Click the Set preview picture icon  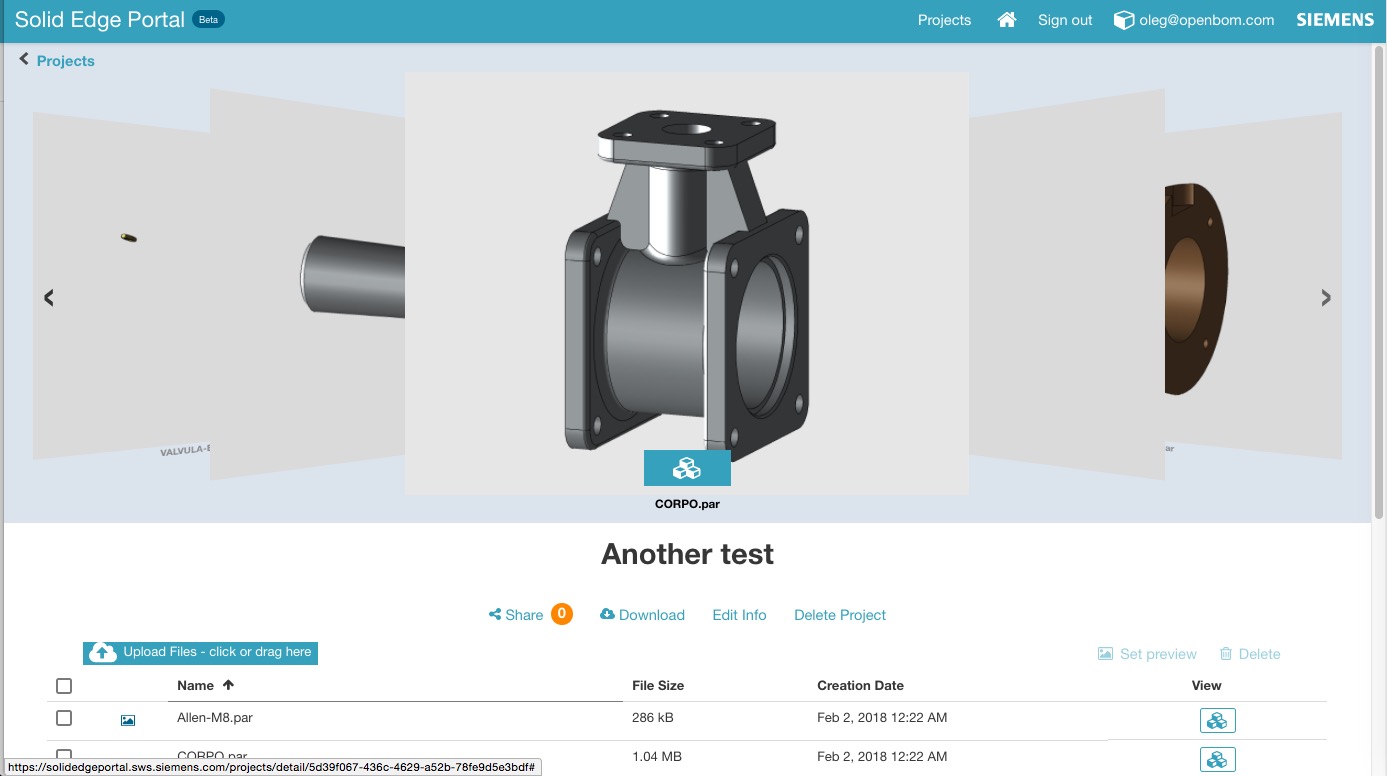click(x=1105, y=654)
